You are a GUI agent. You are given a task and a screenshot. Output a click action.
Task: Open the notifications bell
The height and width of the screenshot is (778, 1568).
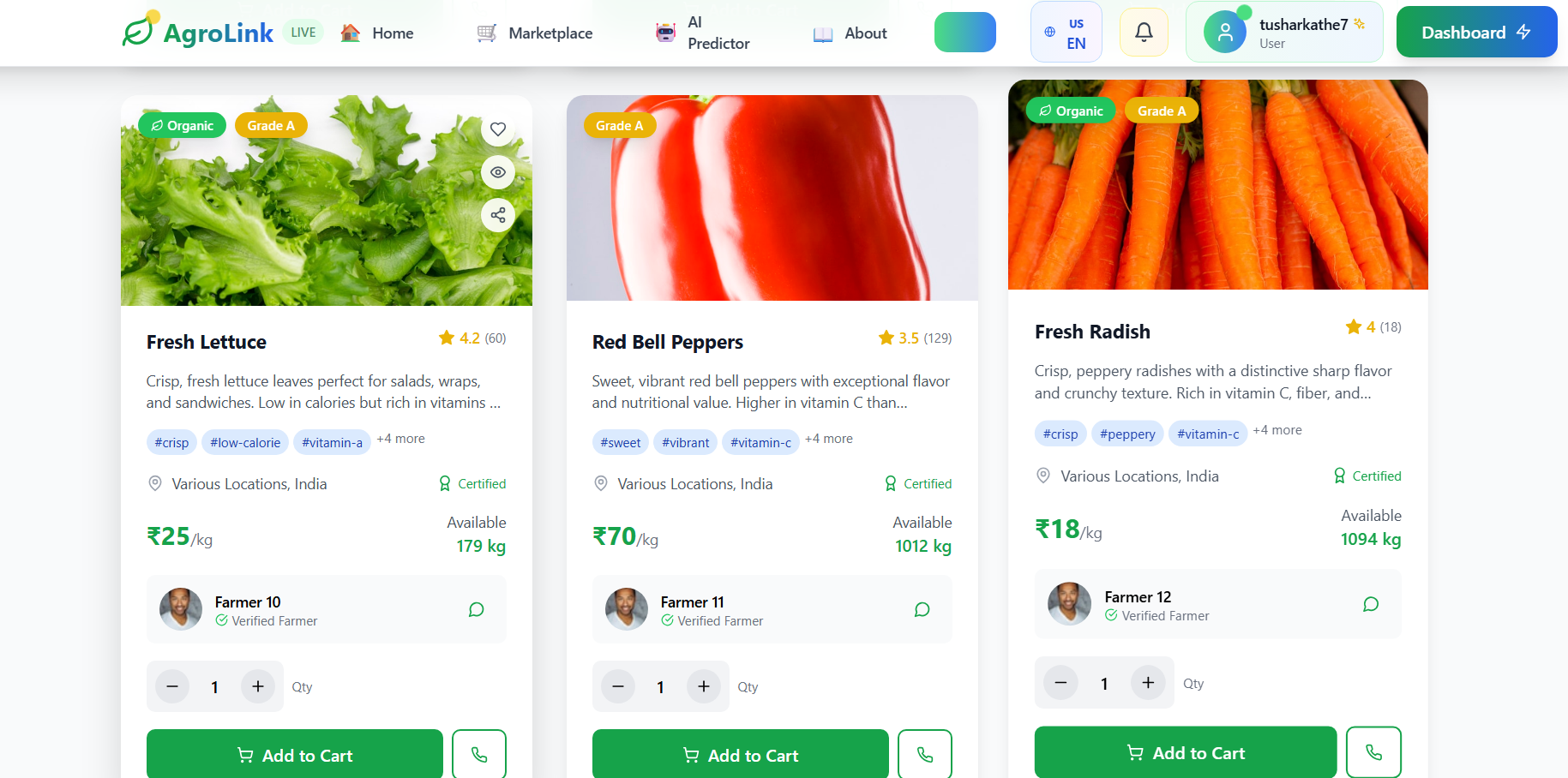(x=1144, y=33)
